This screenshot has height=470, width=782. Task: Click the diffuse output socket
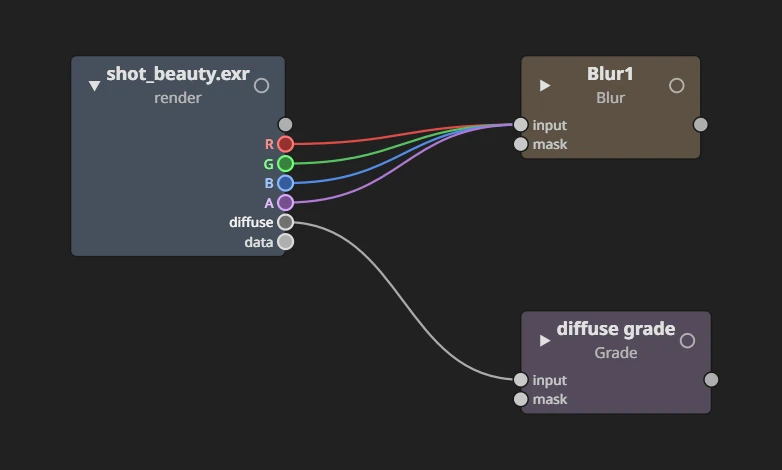tap(285, 222)
